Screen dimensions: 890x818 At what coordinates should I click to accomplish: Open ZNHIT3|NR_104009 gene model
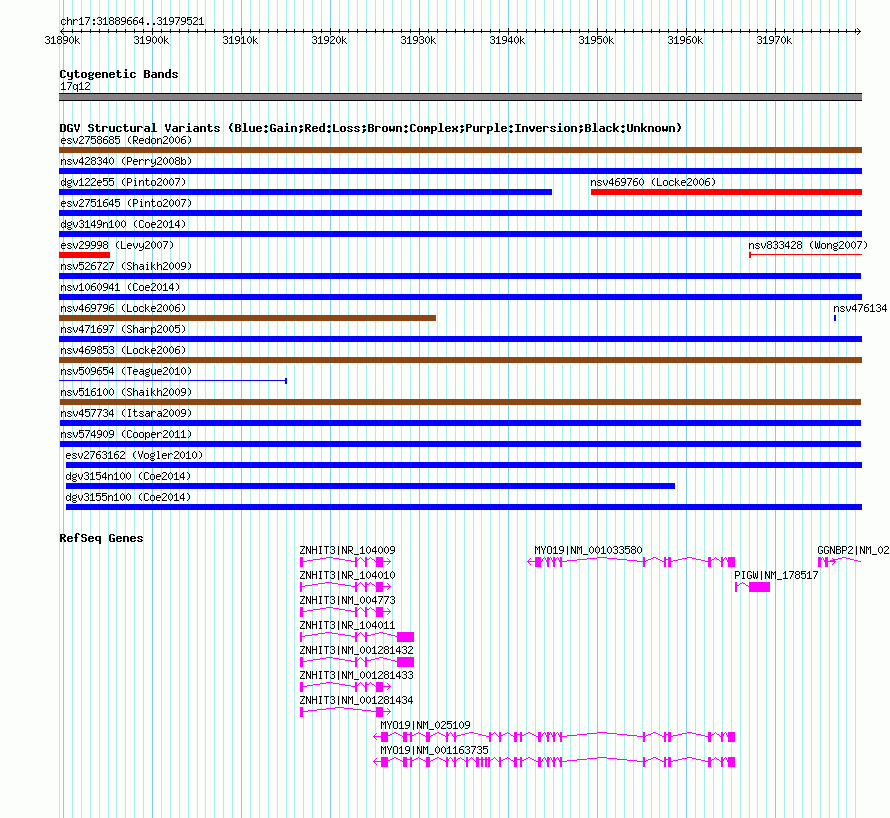pyautogui.click(x=345, y=562)
